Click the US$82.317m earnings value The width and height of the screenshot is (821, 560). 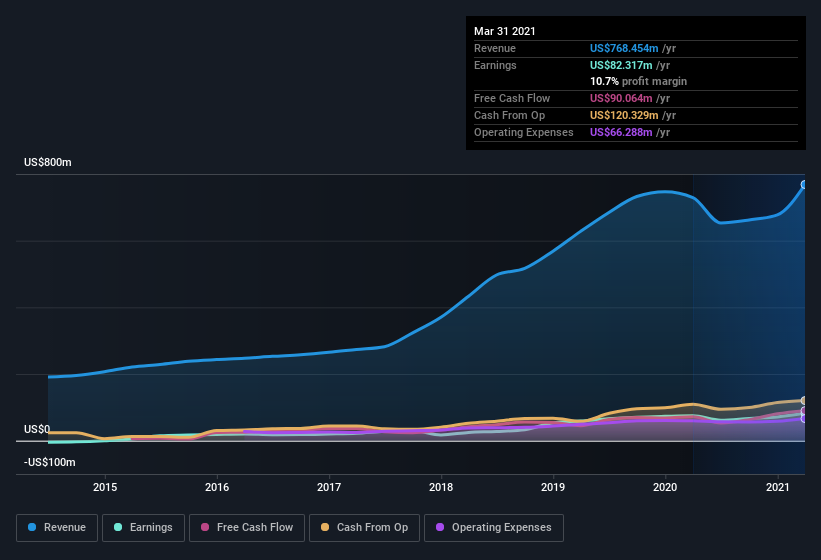[x=621, y=65]
